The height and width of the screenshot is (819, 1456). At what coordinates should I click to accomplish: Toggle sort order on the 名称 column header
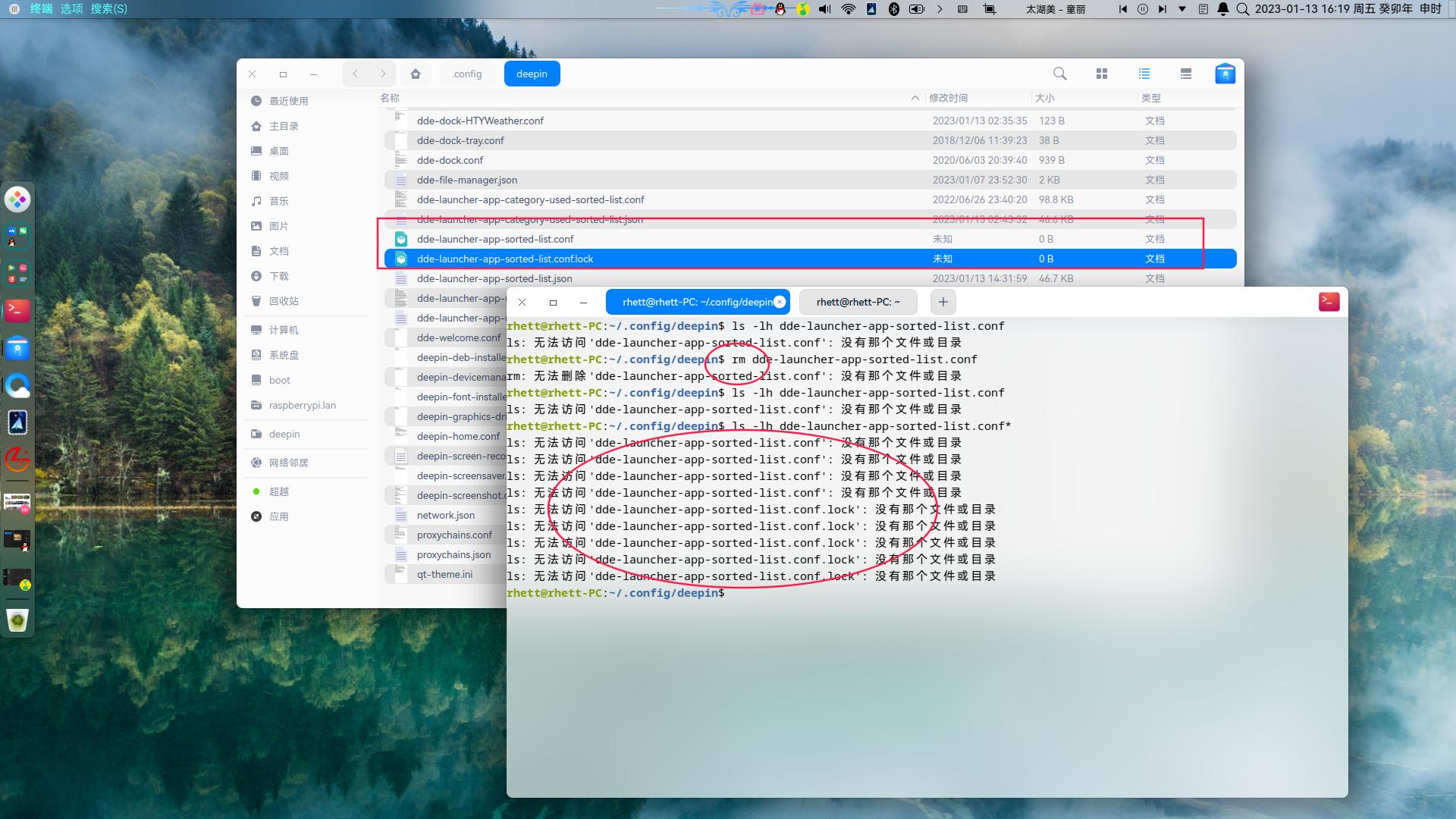pos(391,98)
